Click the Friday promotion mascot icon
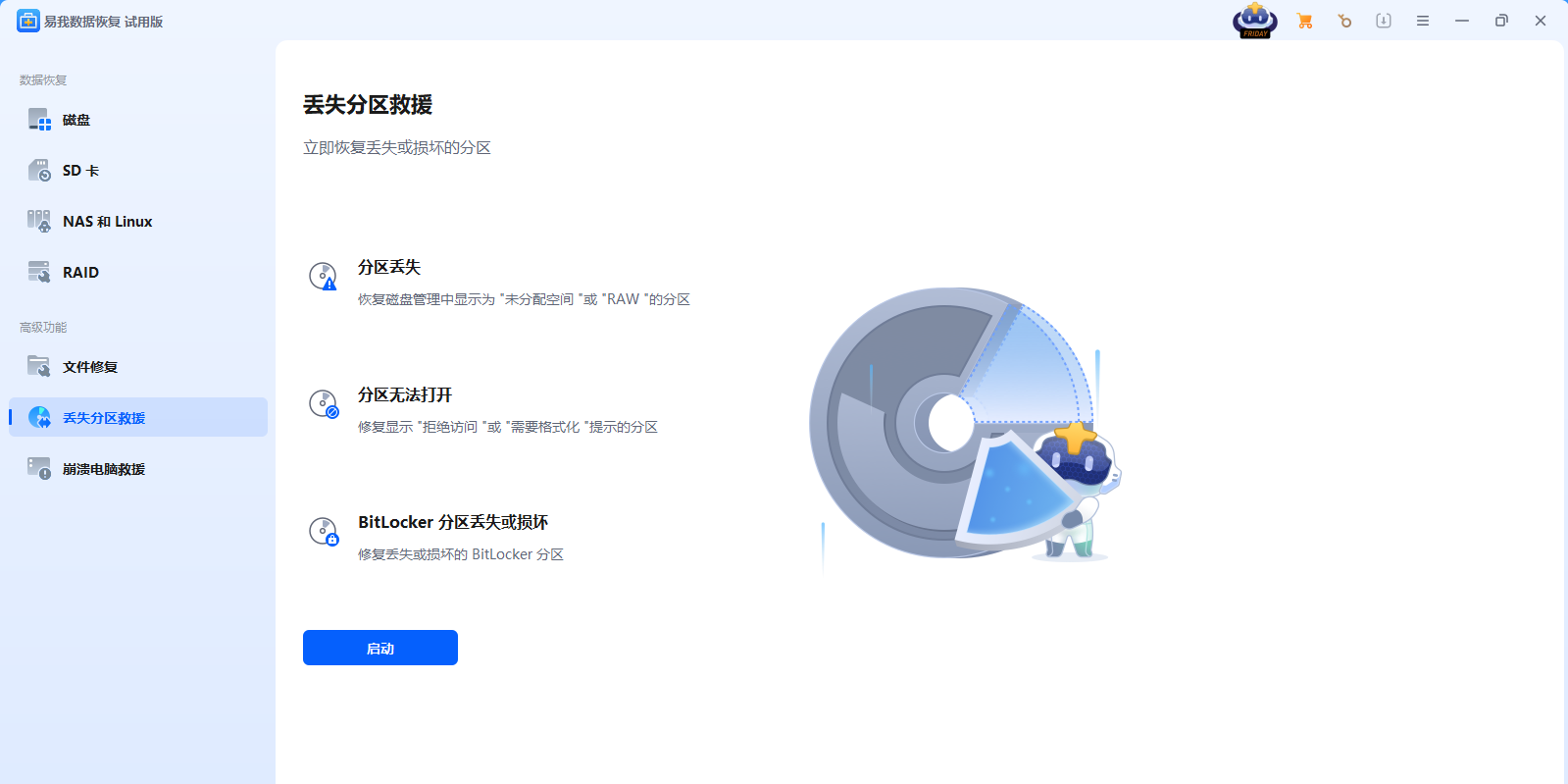 point(1255,21)
